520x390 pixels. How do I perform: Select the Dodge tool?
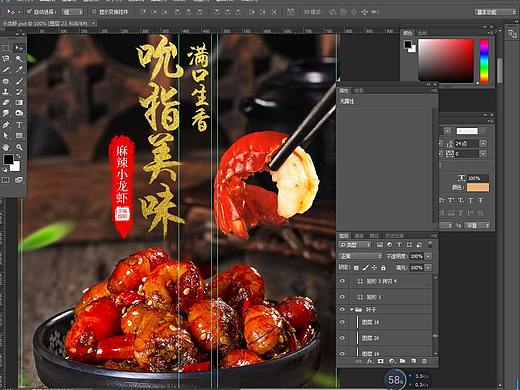click(19, 113)
